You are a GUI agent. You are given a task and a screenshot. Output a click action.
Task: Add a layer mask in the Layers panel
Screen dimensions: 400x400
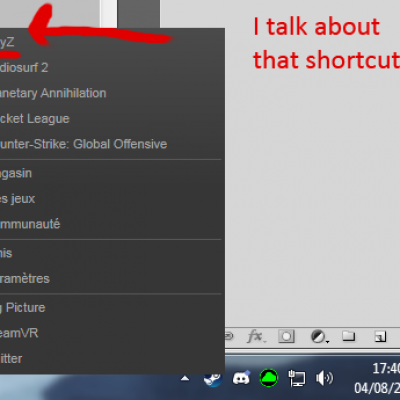click(286, 336)
